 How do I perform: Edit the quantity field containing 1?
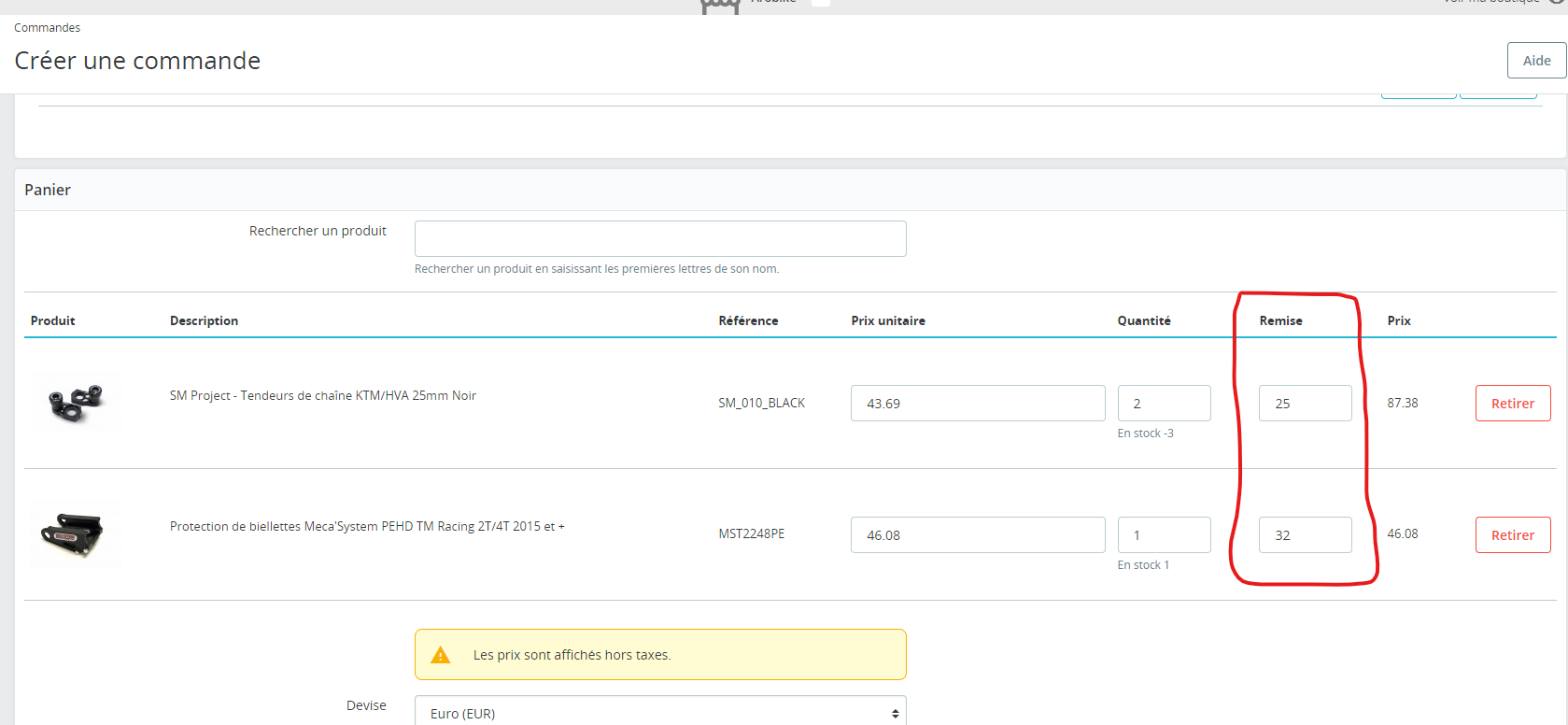click(1164, 535)
